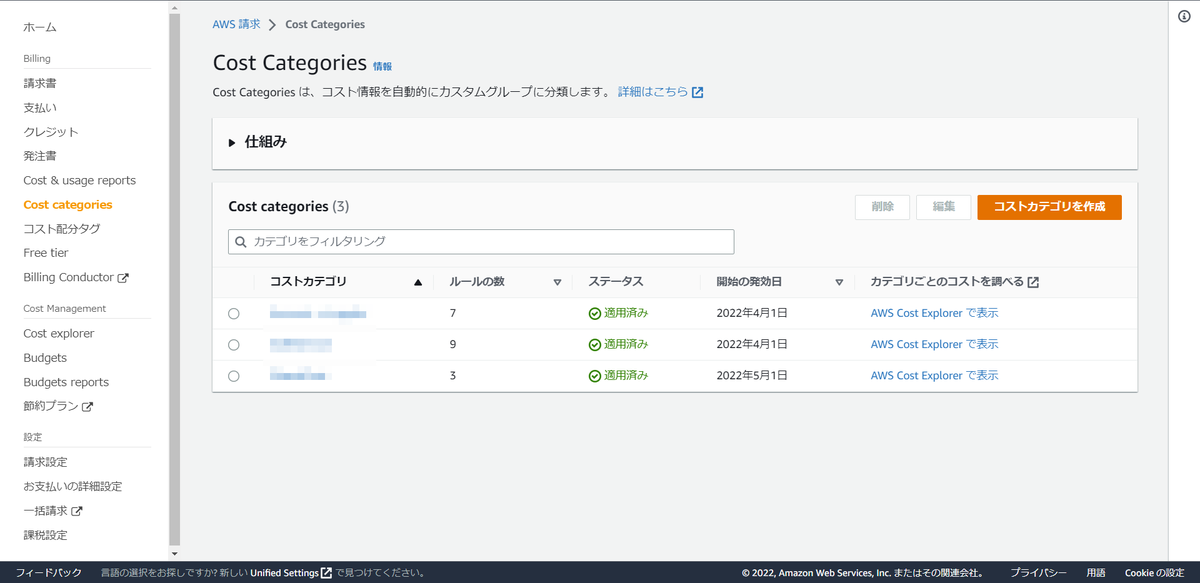The width and height of the screenshot is (1200, 583).
Task: Select the radio button for the 7-rule category
Action: (x=234, y=314)
